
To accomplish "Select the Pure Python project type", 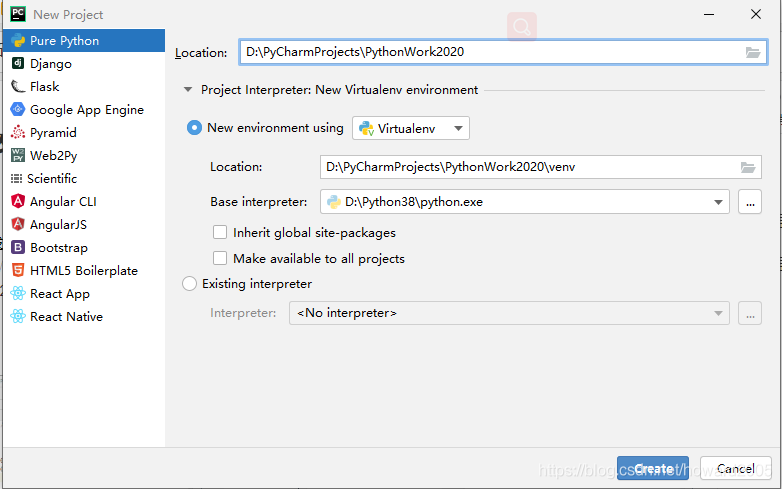I will pos(84,40).
